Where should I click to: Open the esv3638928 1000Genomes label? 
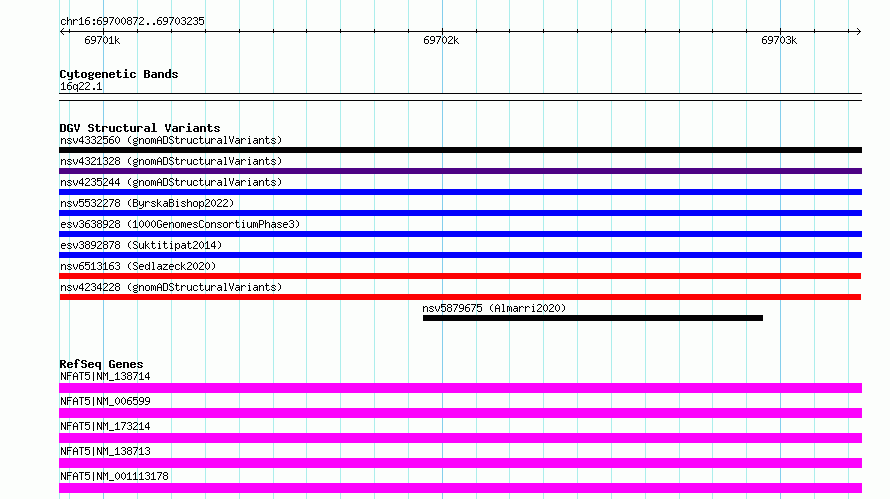(180, 224)
